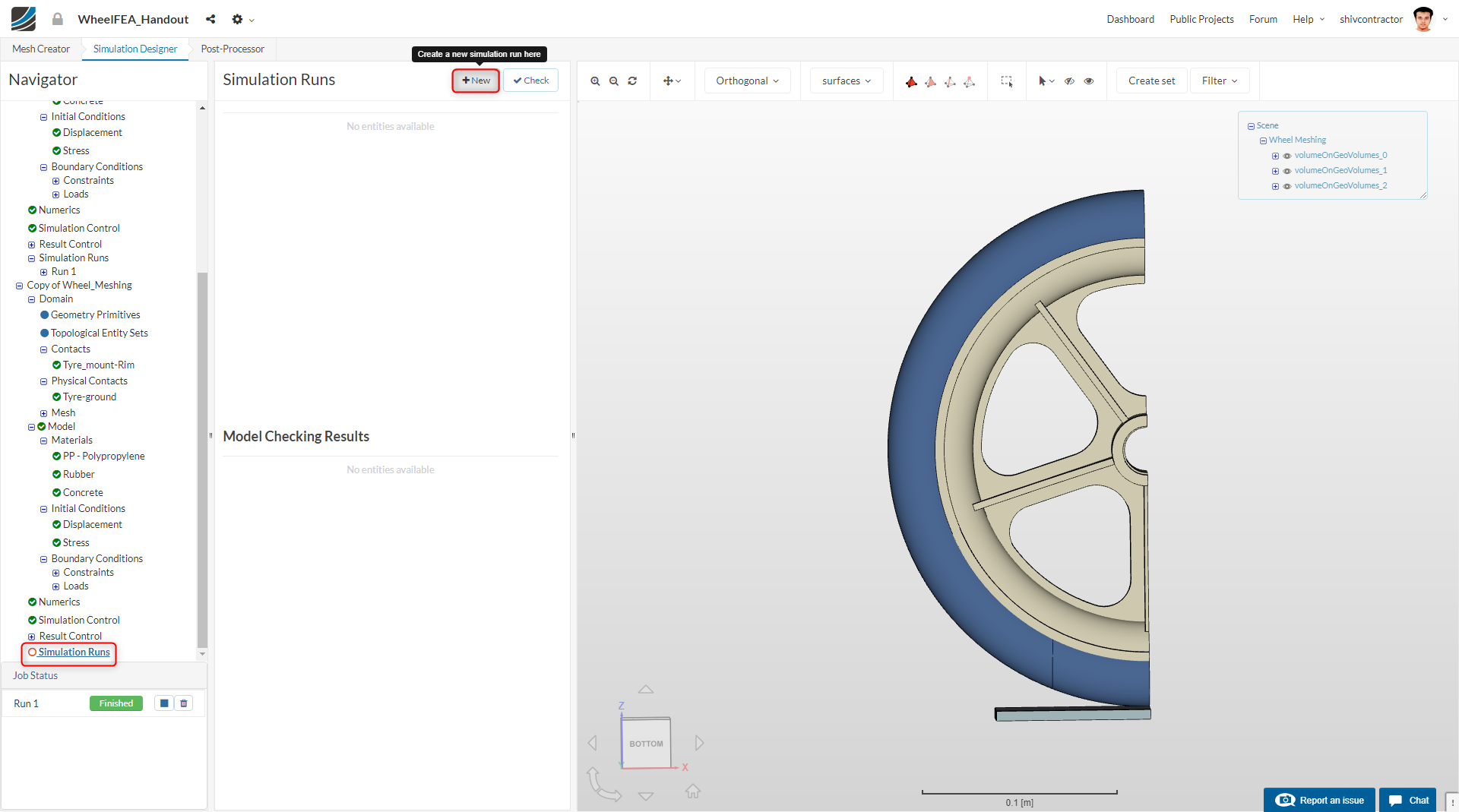Select the solid surface render mode icon
Image resolution: width=1459 pixels, height=812 pixels.
pos(911,81)
